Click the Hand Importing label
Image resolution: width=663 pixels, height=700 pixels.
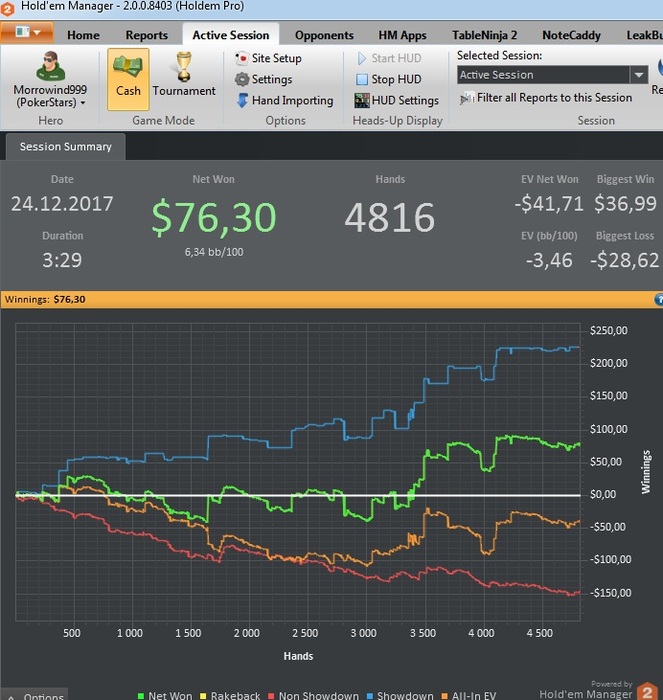coord(292,100)
